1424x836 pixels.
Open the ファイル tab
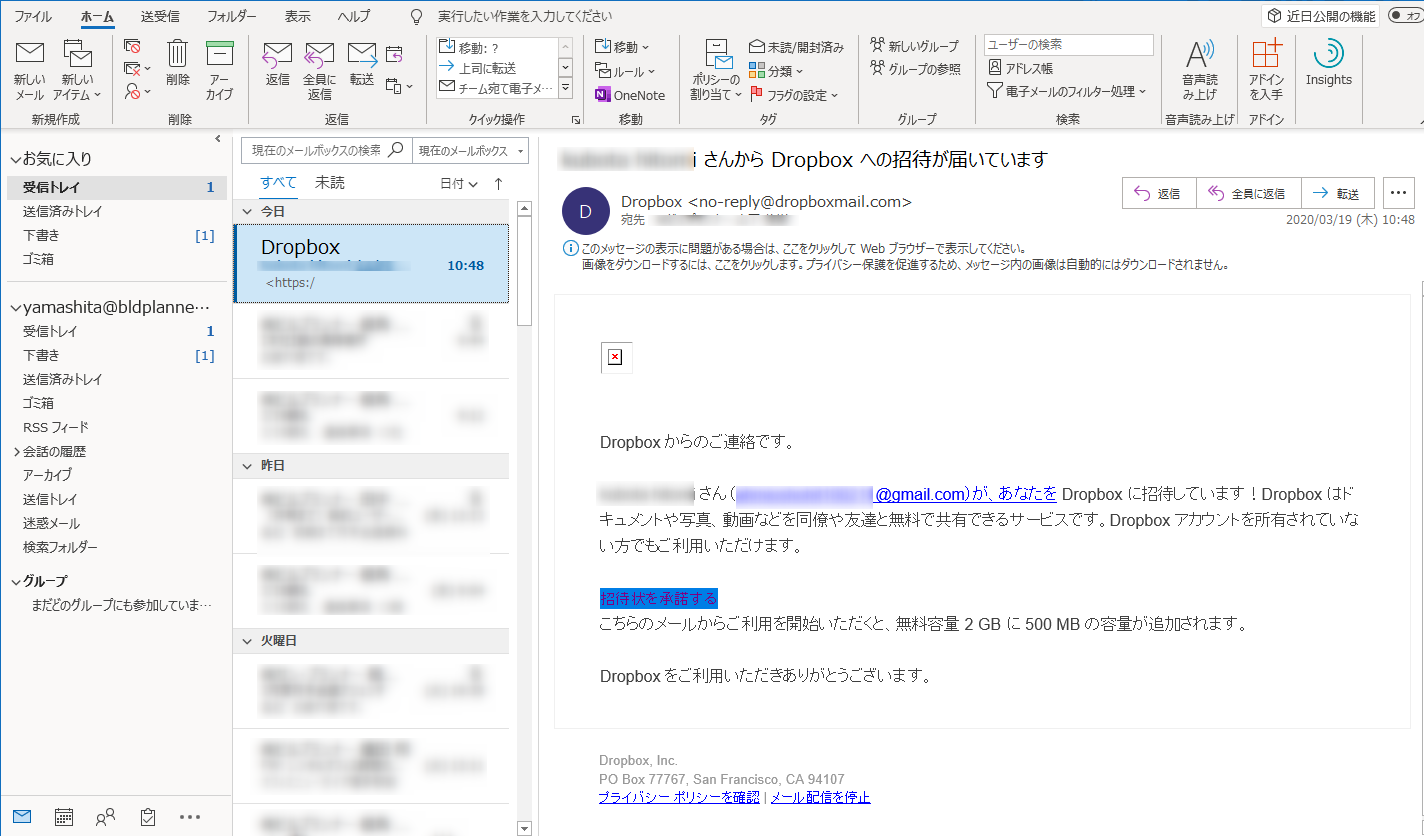33,16
